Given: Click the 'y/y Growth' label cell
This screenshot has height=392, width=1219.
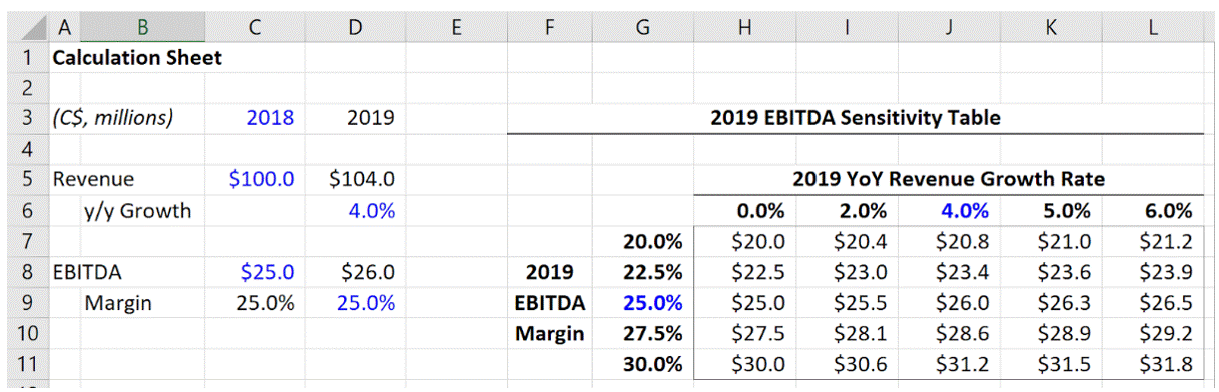Looking at the screenshot, I should tap(137, 211).
